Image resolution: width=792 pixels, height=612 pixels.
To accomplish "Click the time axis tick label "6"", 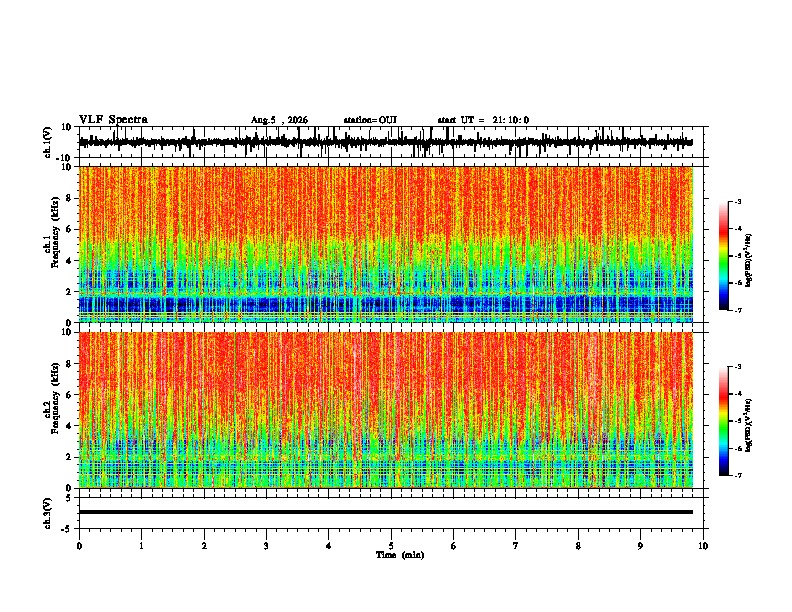I will point(454,546).
